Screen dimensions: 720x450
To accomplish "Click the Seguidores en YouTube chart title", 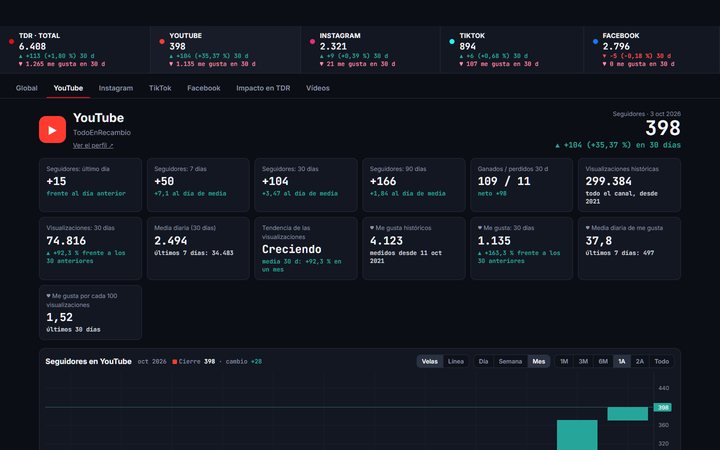I will tap(89, 361).
